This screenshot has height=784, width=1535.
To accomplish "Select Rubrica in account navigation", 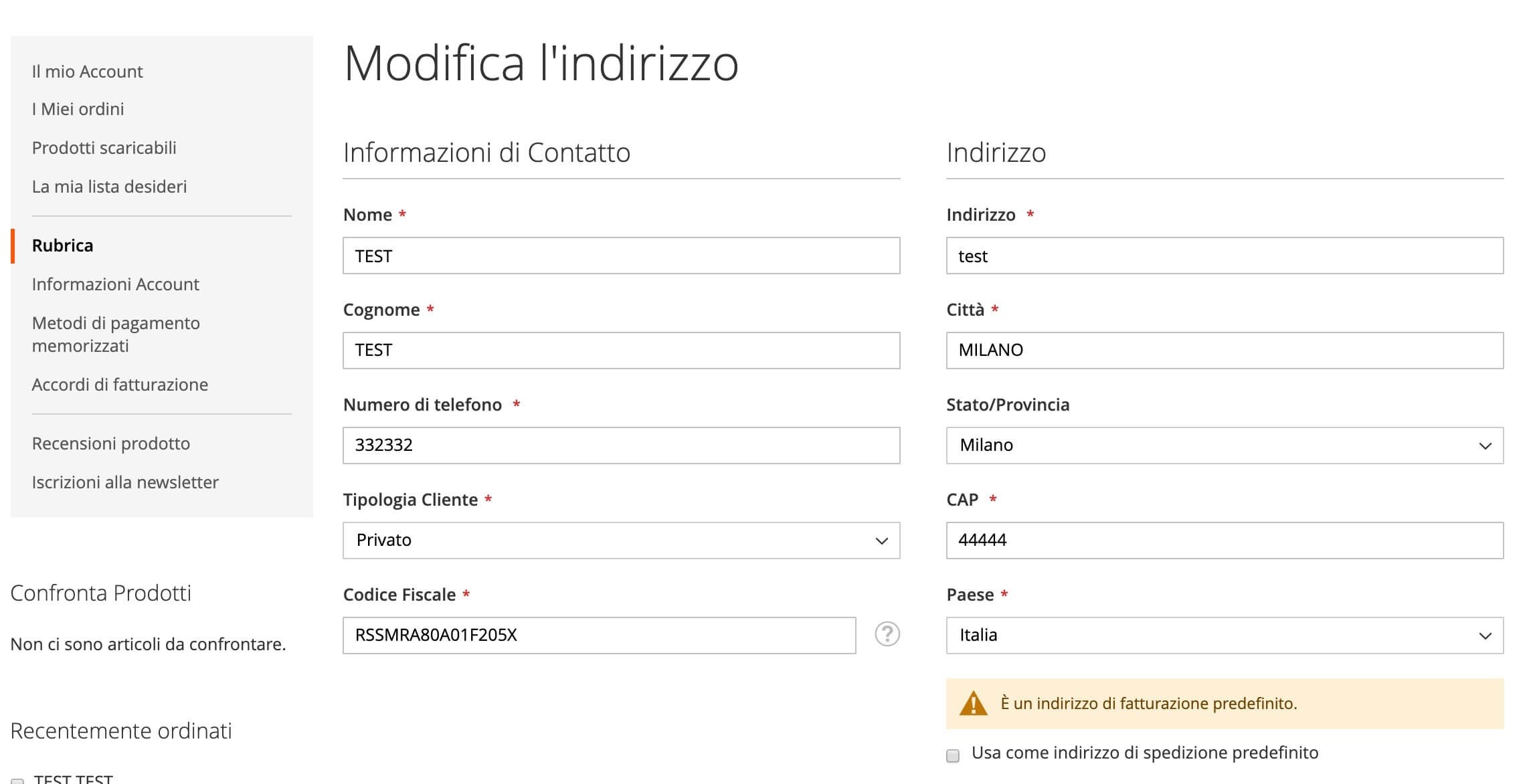I will coord(63,246).
